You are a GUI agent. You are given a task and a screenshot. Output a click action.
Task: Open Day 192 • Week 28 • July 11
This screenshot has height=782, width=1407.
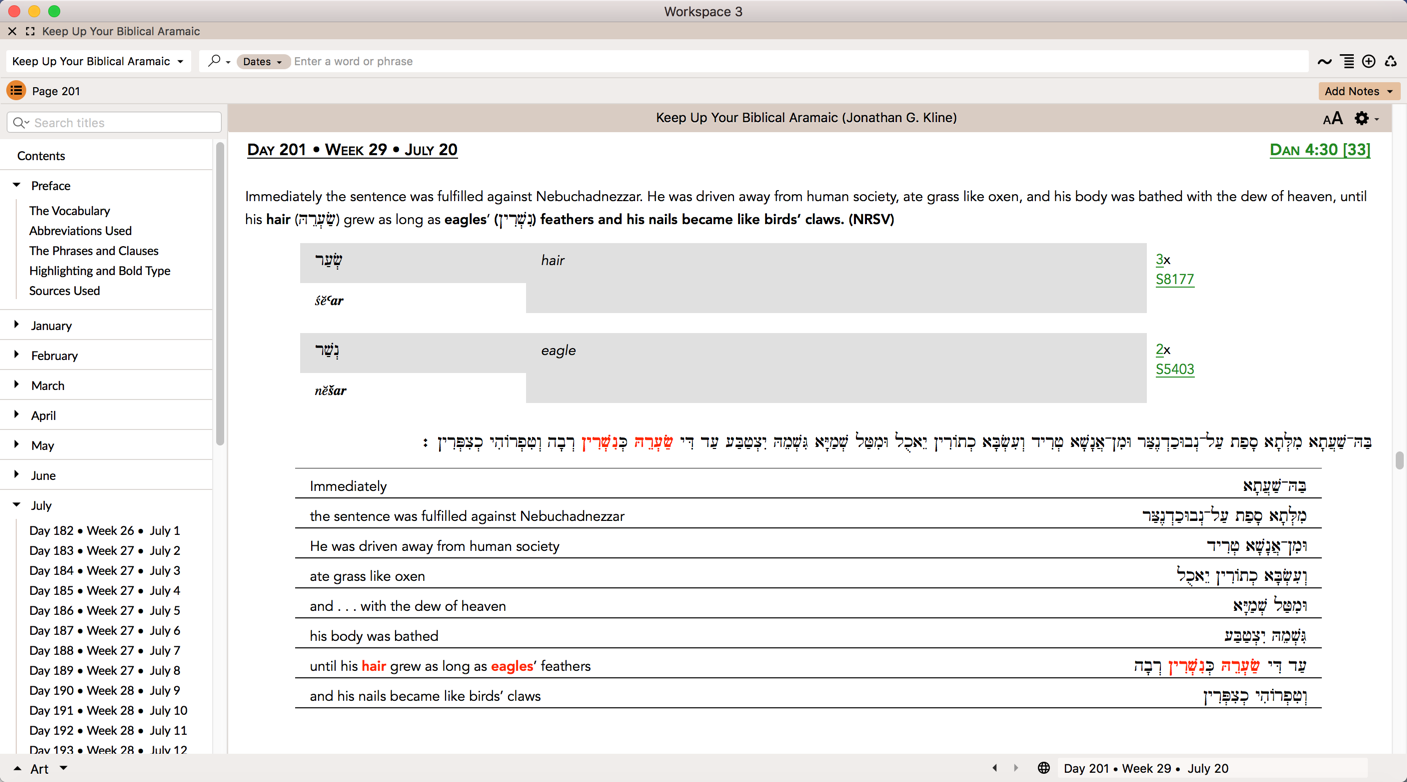click(108, 731)
